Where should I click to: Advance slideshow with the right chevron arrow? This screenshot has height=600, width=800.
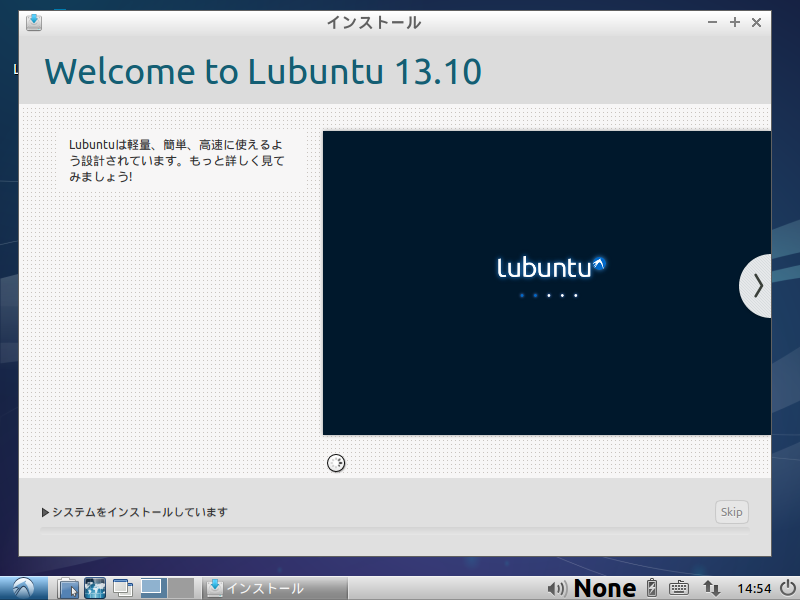click(756, 286)
